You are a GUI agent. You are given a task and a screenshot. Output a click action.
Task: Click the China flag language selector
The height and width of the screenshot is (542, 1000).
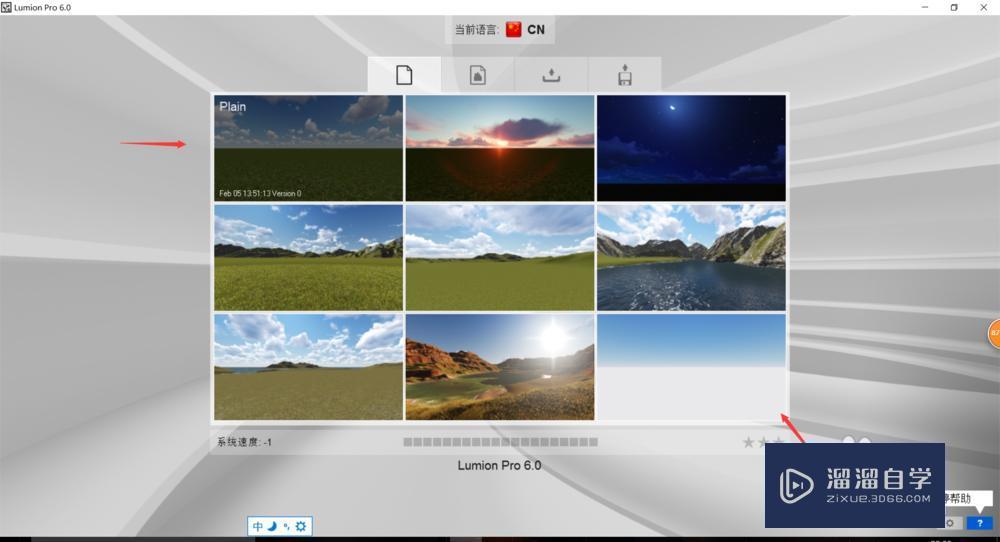coord(513,29)
